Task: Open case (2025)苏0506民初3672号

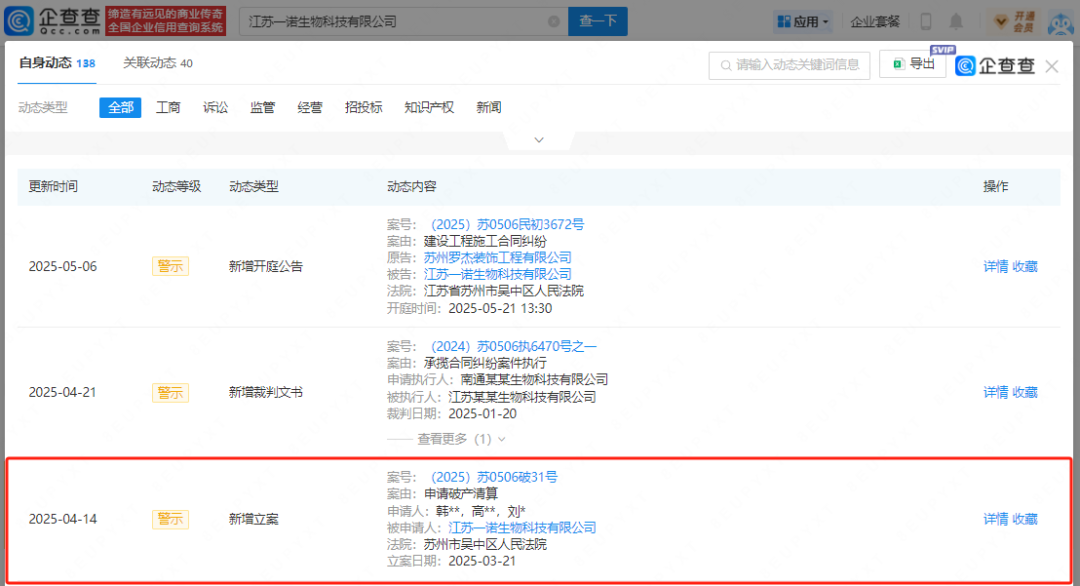Action: (x=507, y=224)
